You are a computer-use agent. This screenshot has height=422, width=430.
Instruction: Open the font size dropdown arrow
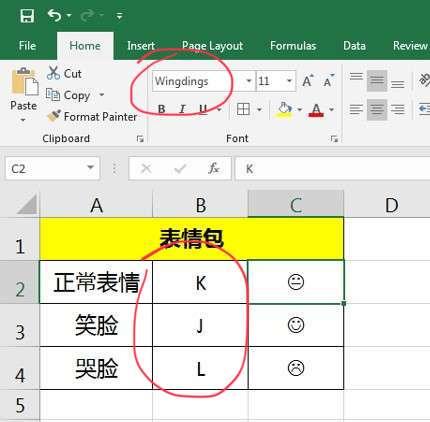289,81
